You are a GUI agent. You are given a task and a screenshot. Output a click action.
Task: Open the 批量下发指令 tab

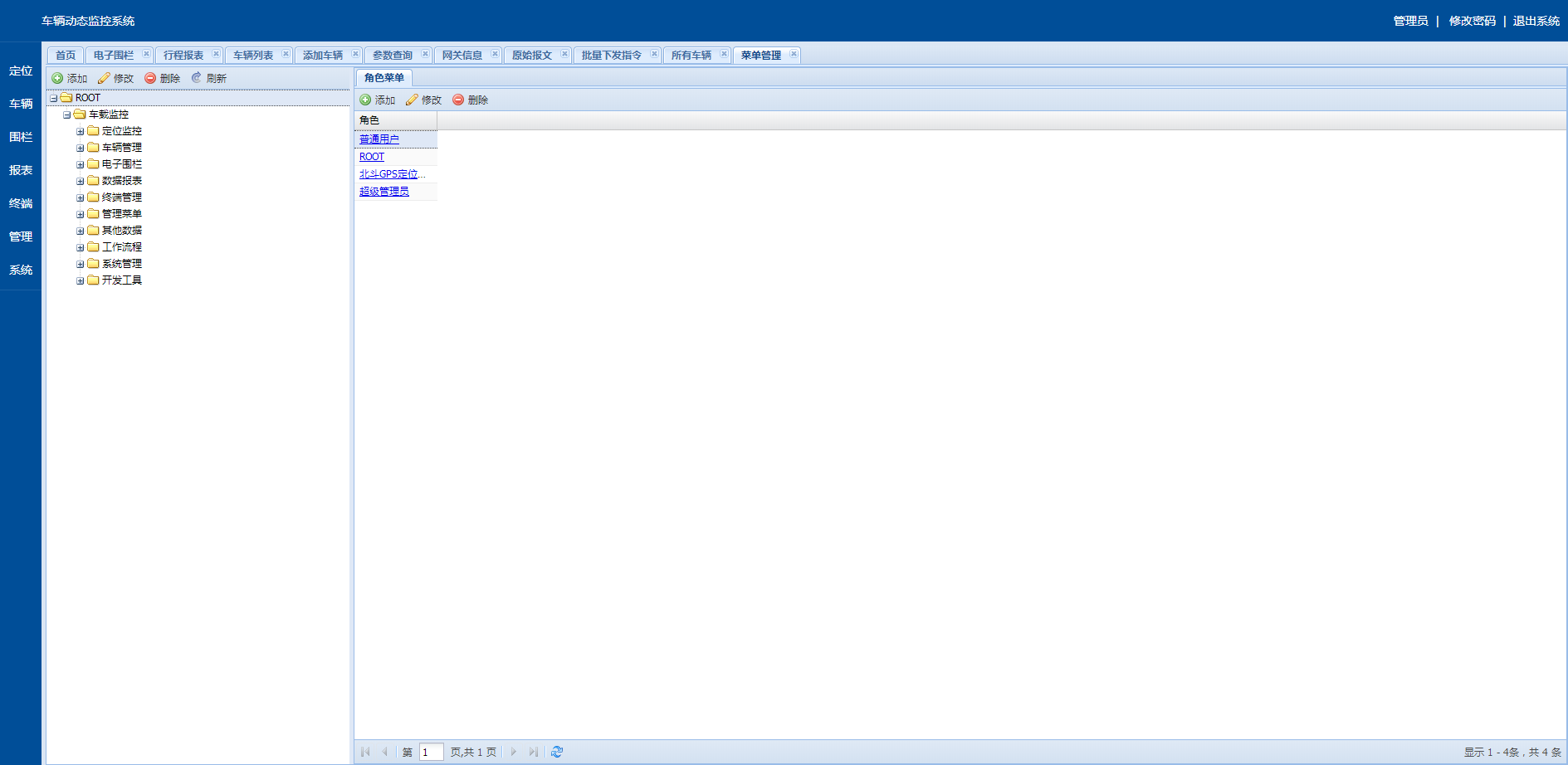click(x=611, y=56)
